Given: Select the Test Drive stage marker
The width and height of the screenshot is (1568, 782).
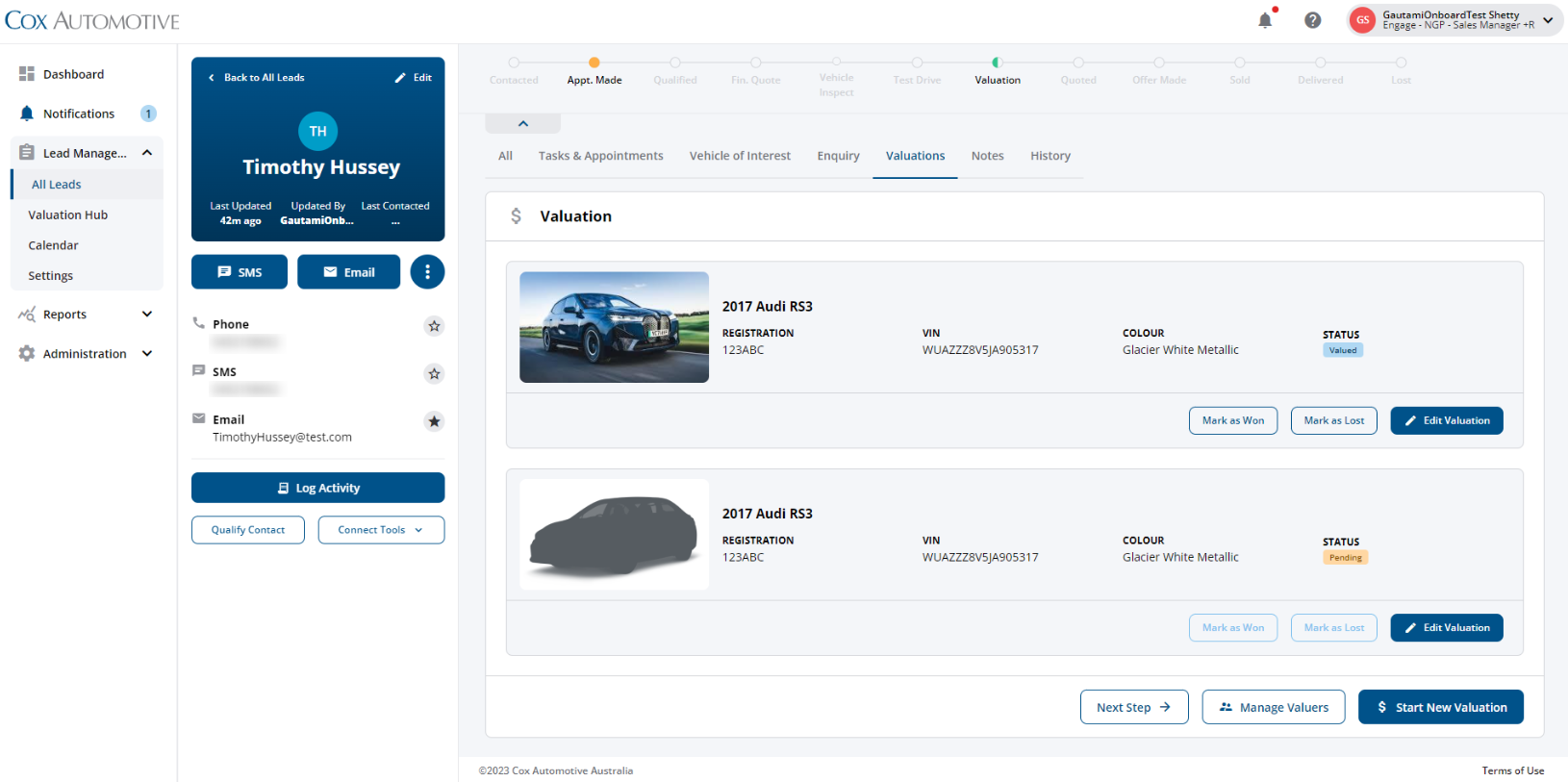Looking at the screenshot, I should [x=917, y=63].
